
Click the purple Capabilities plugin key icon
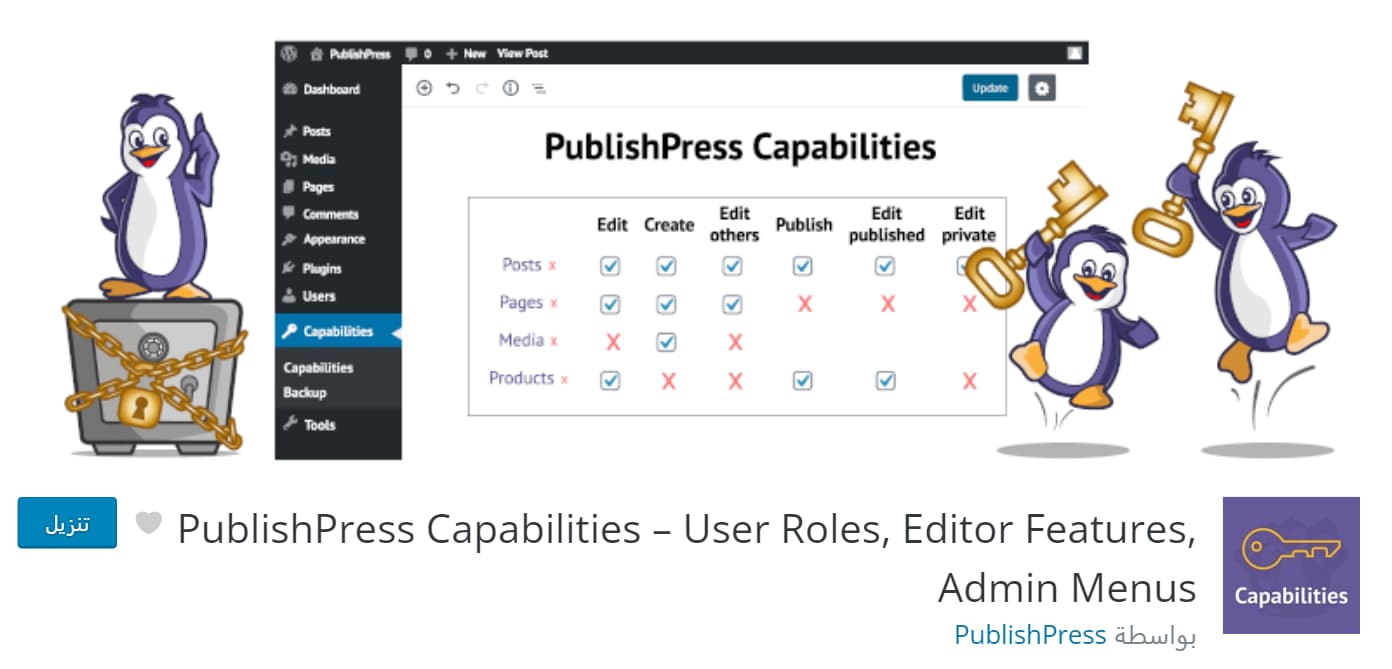(x=1291, y=565)
